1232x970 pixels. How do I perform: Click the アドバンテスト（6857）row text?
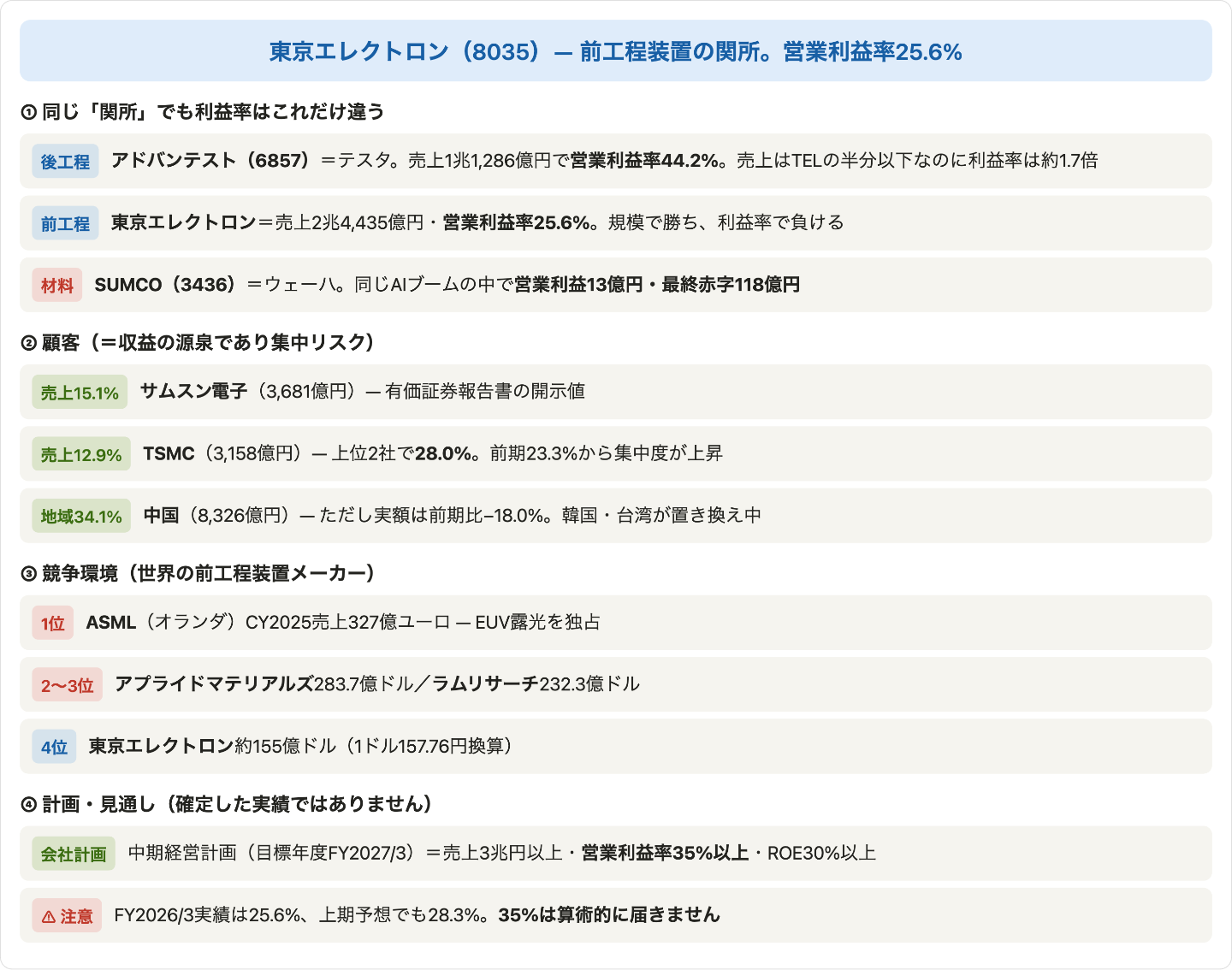point(605,161)
